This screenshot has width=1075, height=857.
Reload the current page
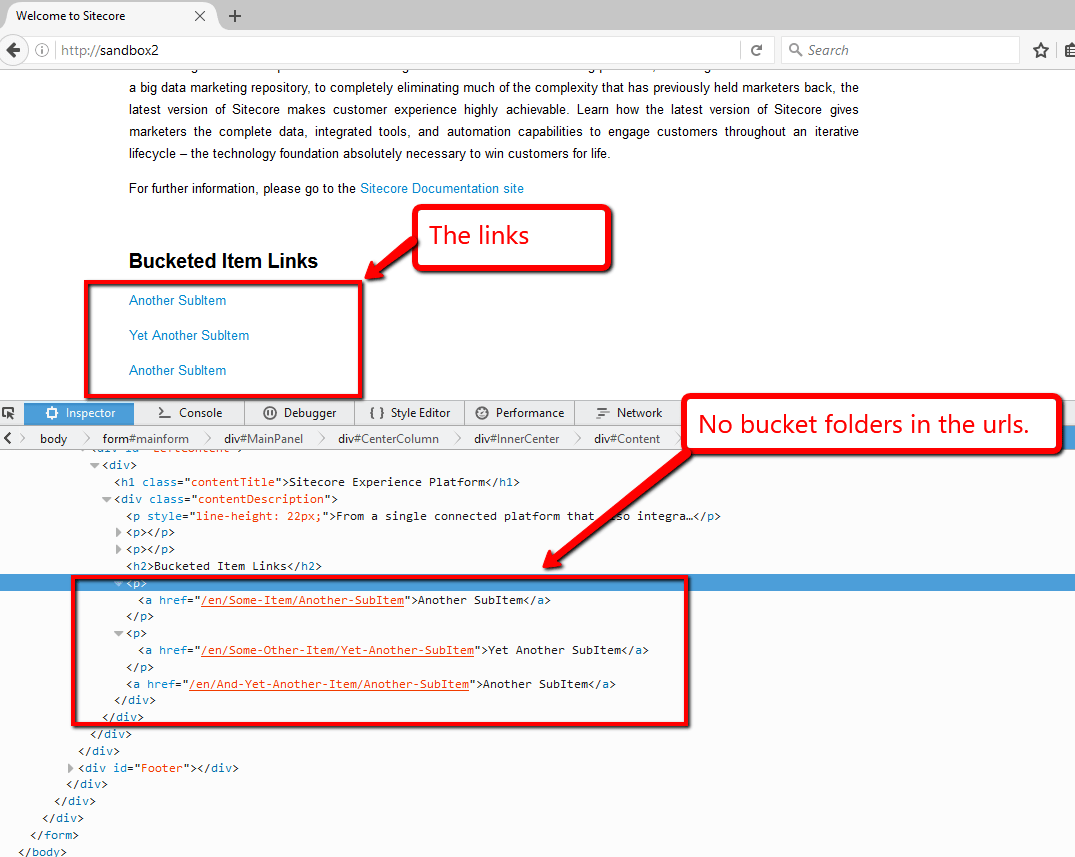[757, 50]
